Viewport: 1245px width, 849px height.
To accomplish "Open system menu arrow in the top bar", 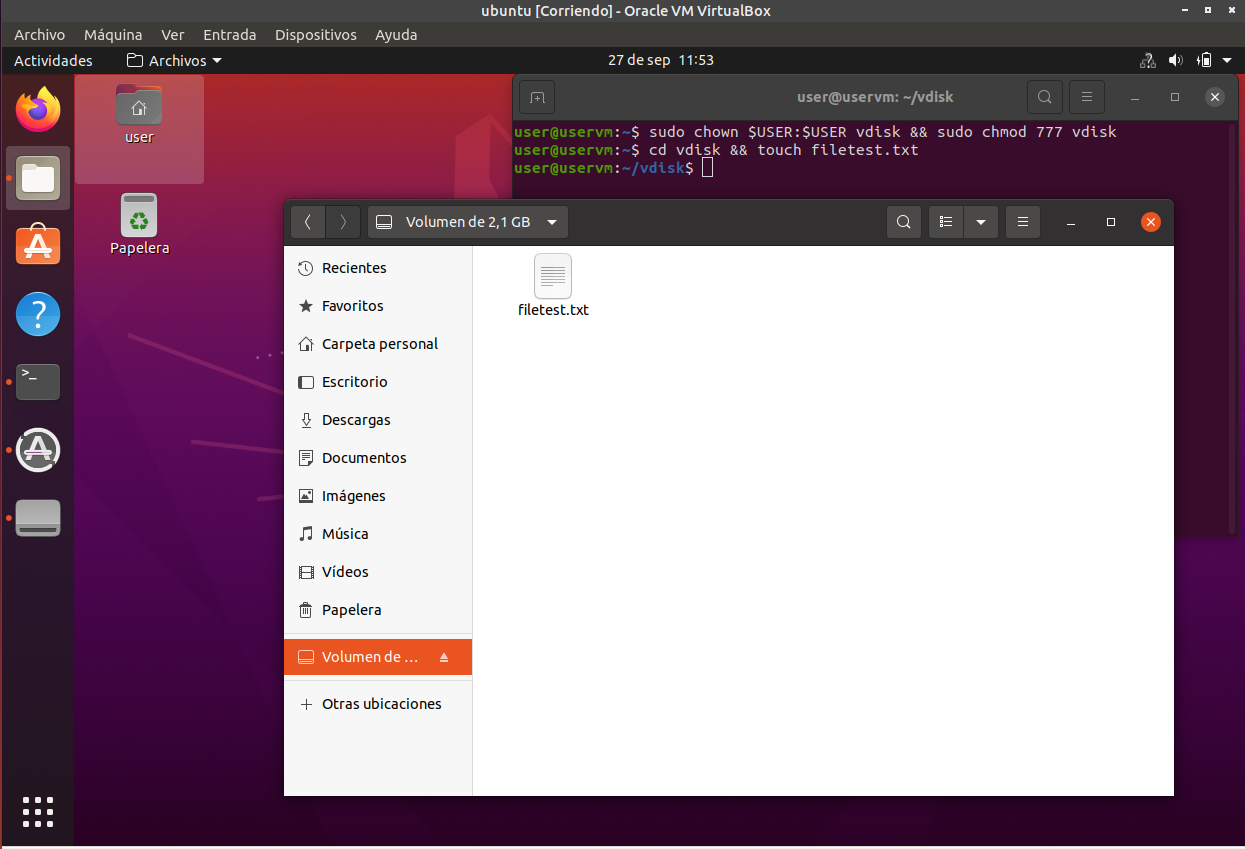I will point(1228,60).
